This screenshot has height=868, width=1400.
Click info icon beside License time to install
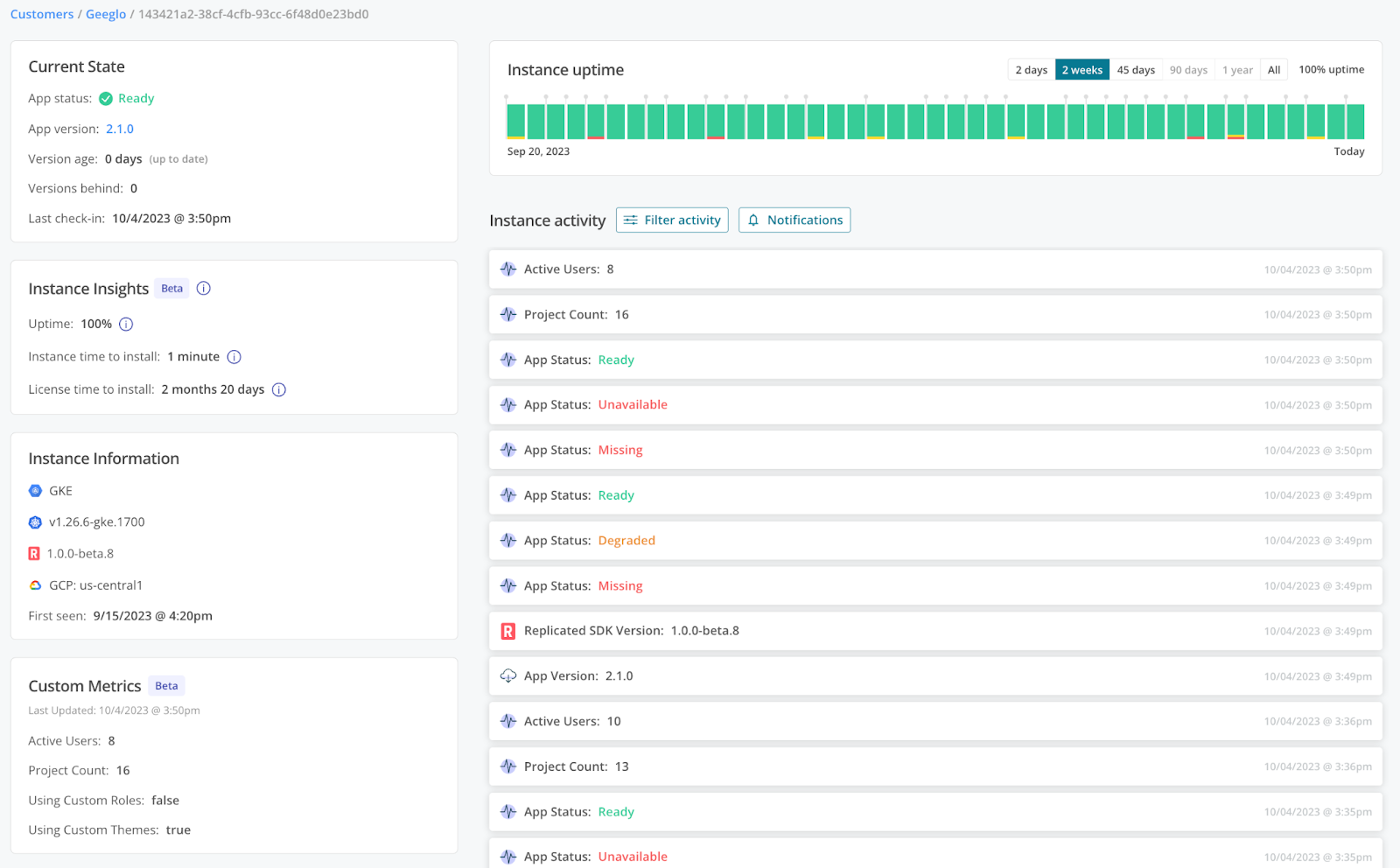click(279, 390)
